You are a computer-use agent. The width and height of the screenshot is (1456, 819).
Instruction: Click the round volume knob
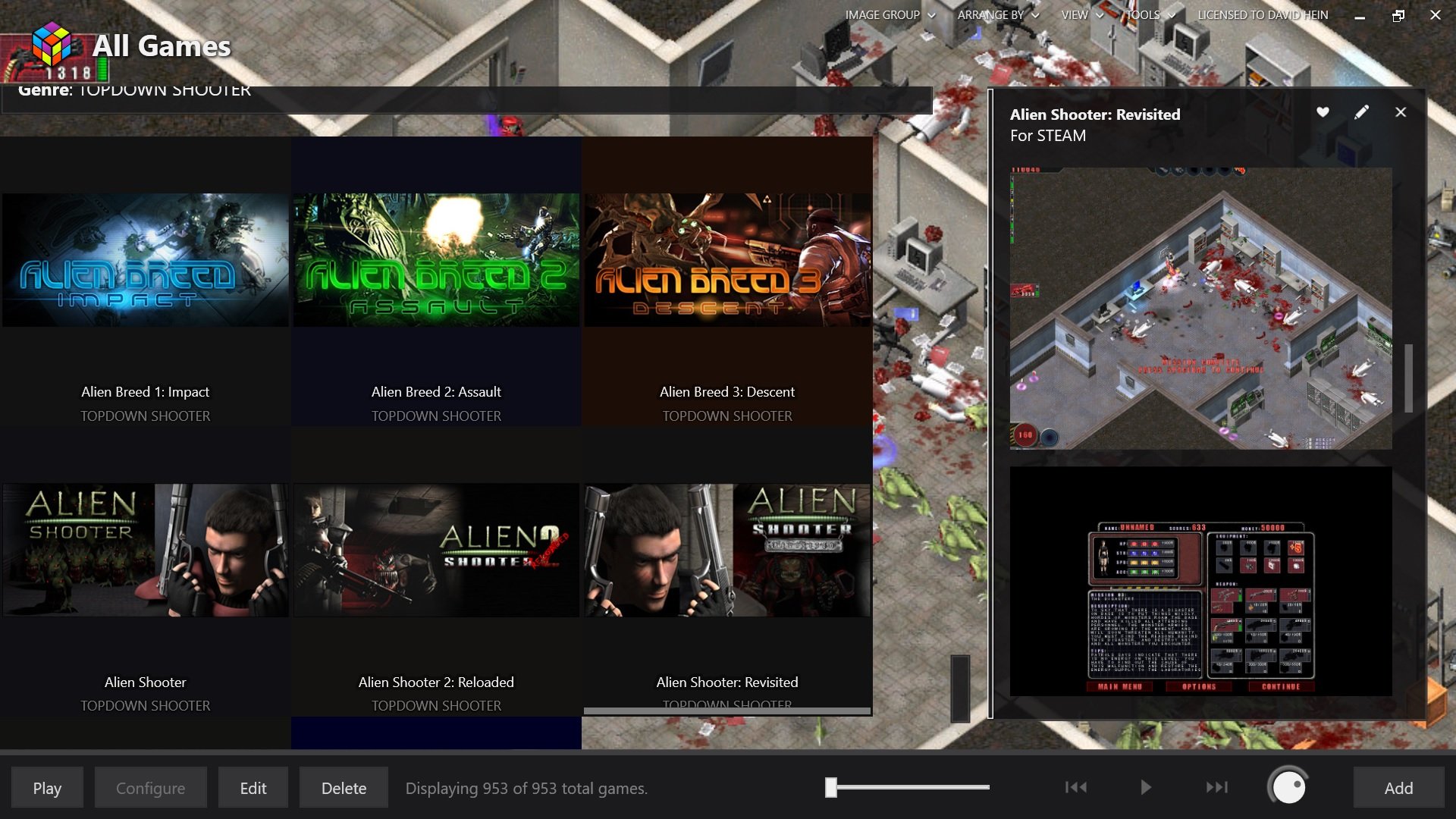coord(1288,787)
